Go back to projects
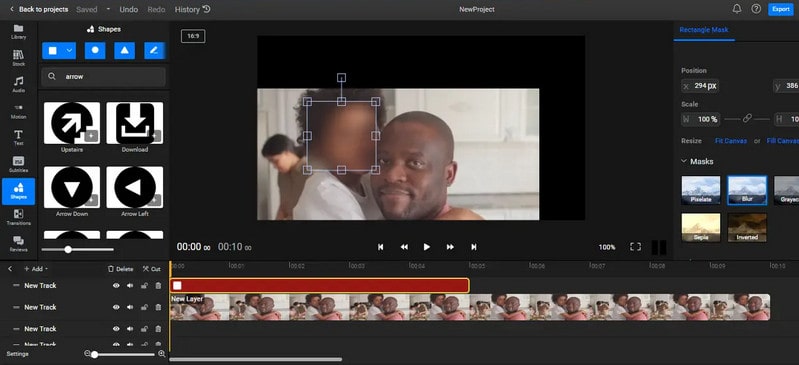The image size is (799, 365). pyautogui.click(x=39, y=9)
